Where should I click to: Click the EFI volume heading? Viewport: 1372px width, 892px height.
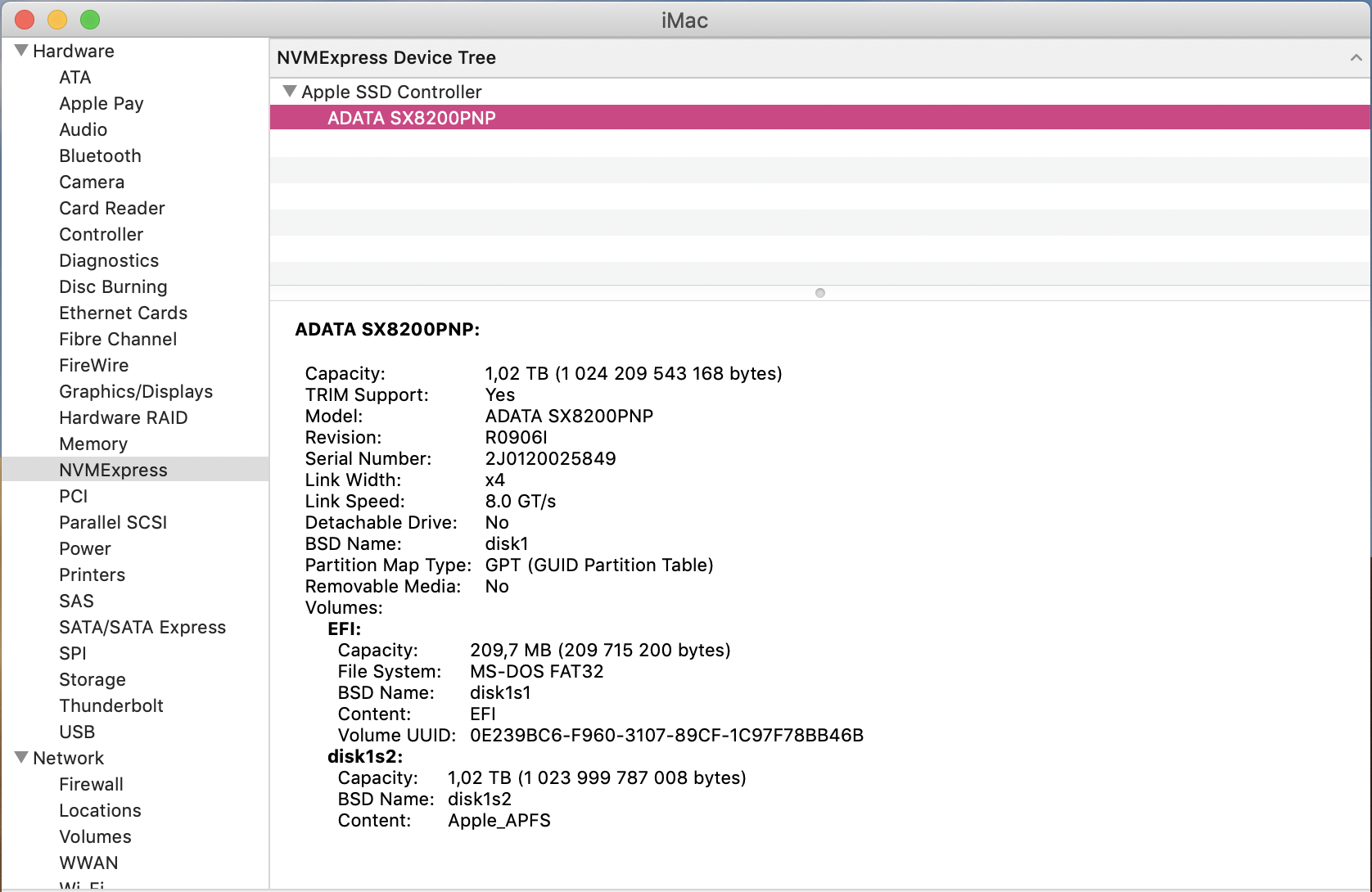tap(345, 628)
